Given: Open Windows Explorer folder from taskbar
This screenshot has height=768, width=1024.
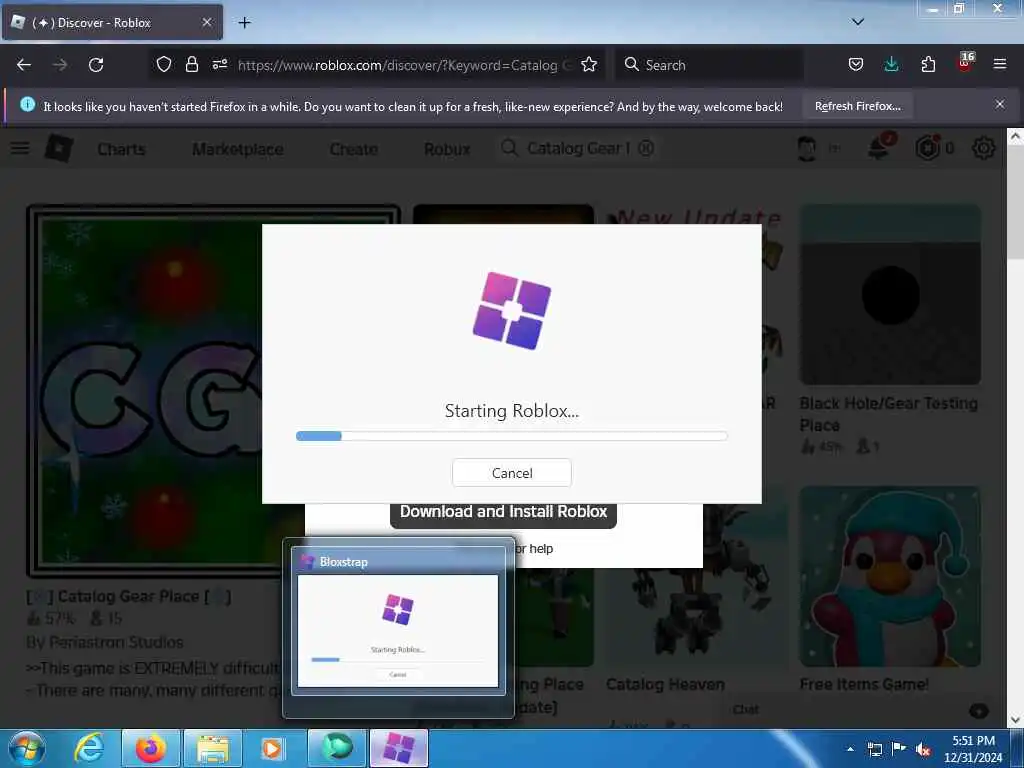Looking at the screenshot, I should pyautogui.click(x=212, y=748).
